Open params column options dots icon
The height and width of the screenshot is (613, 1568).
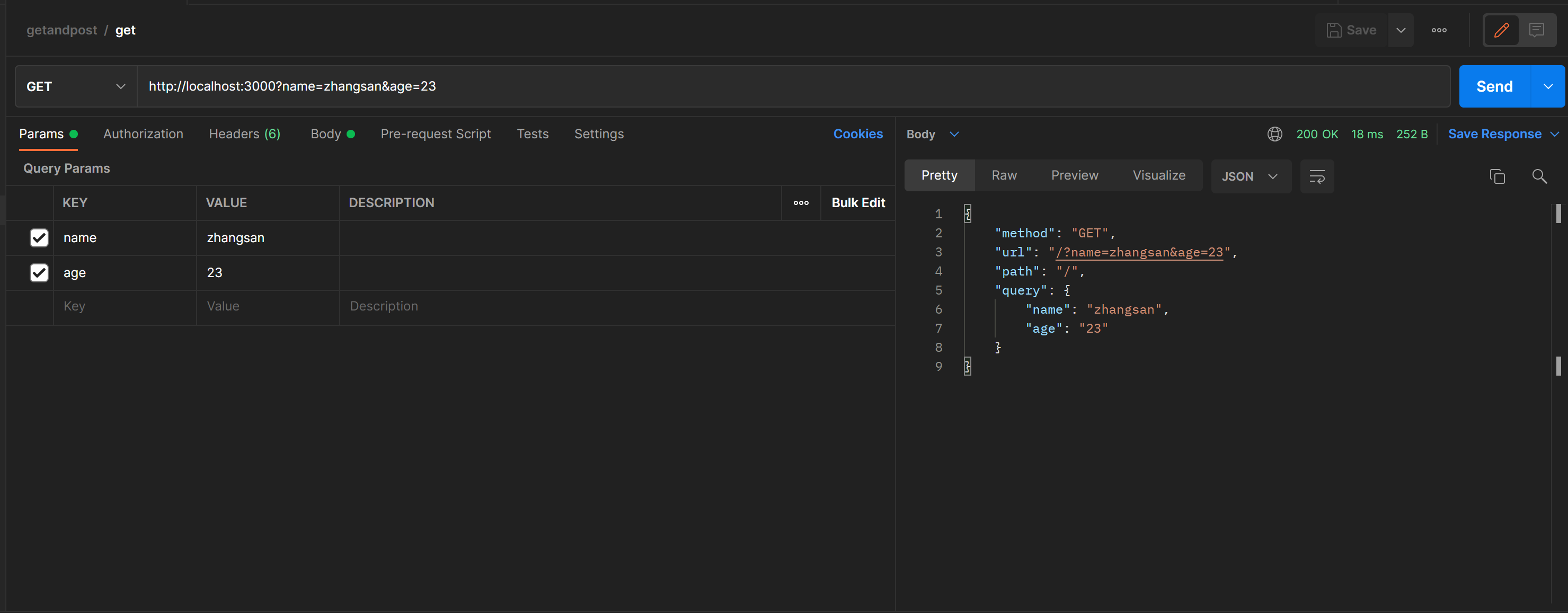pyautogui.click(x=801, y=203)
